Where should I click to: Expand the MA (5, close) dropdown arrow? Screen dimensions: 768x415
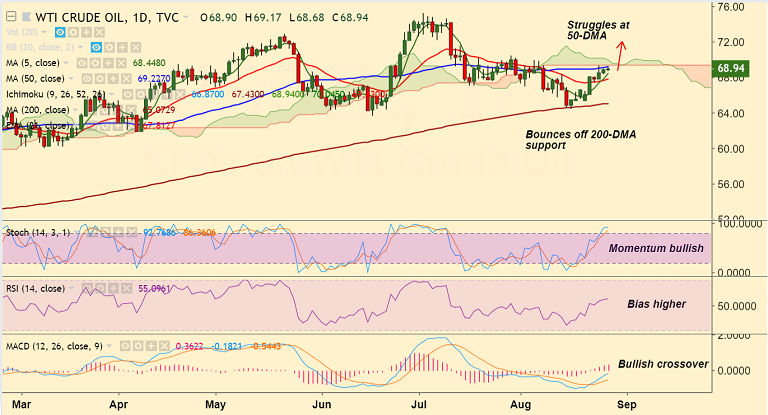pos(67,63)
